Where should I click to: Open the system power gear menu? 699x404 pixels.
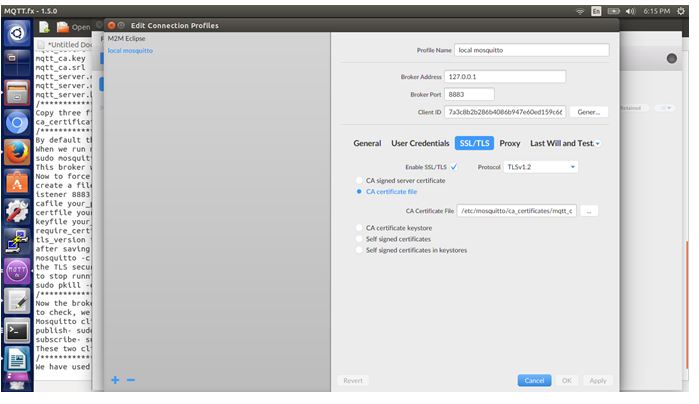pos(681,11)
